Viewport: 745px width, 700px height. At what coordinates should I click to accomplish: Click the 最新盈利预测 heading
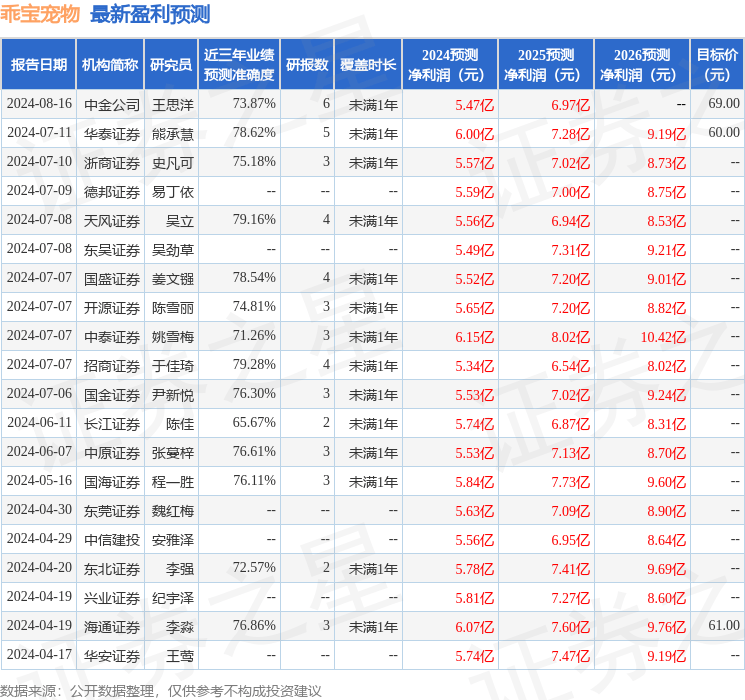(x=150, y=14)
